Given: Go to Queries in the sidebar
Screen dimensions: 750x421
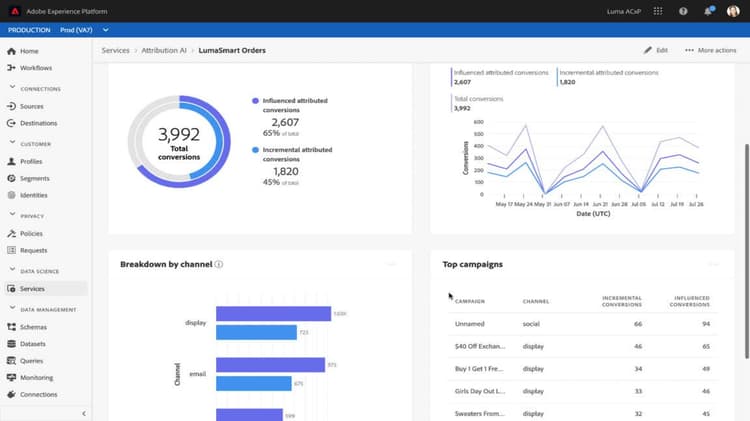Looking at the screenshot, I should point(32,361).
